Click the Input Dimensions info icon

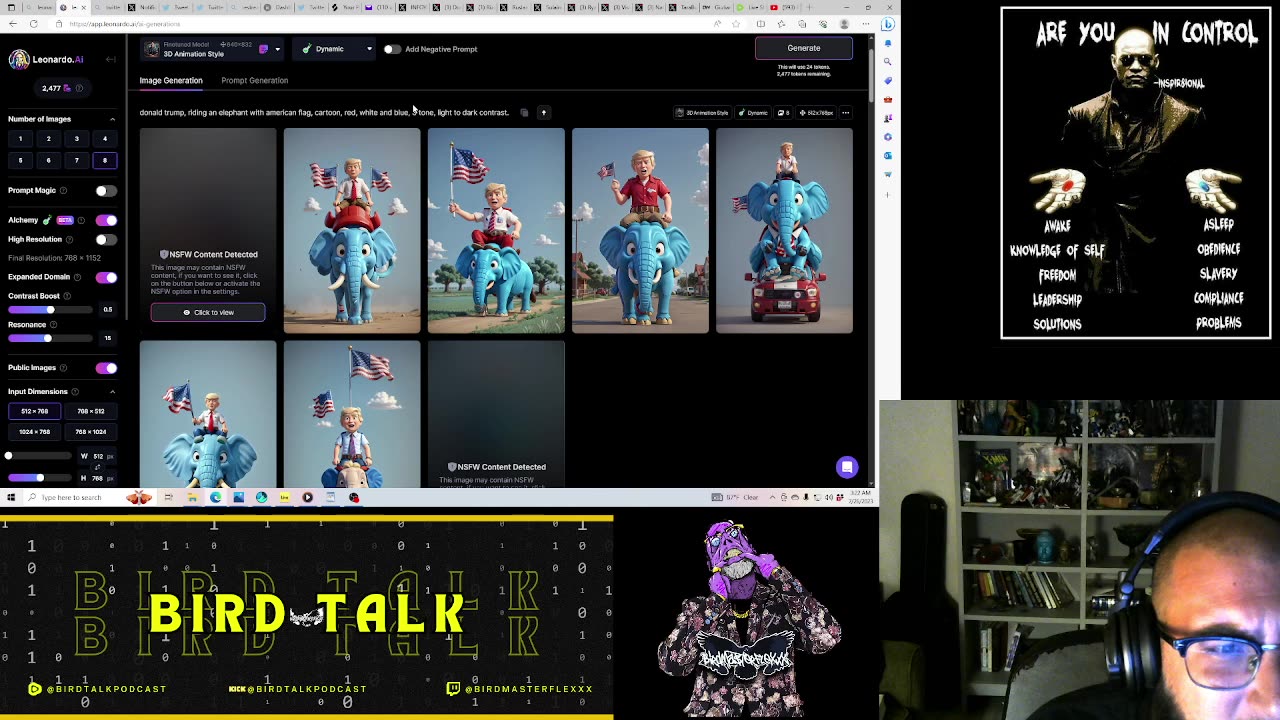click(76, 392)
